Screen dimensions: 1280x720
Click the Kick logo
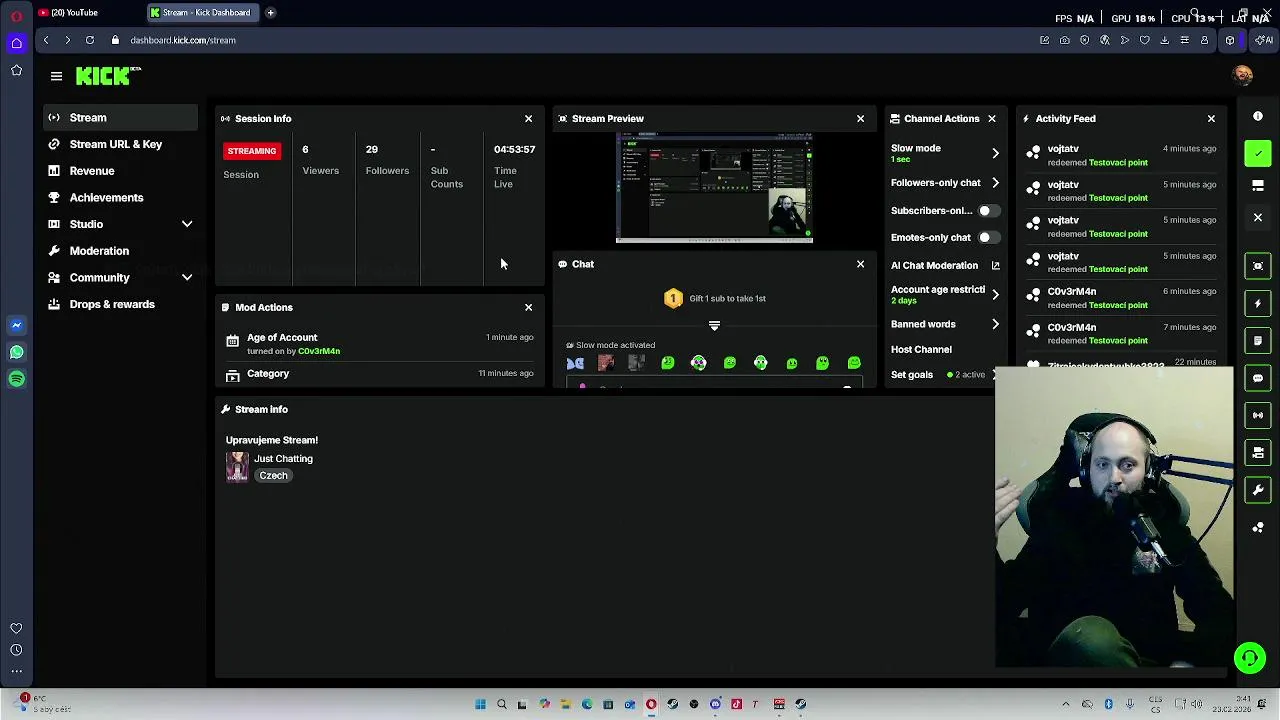(x=108, y=76)
